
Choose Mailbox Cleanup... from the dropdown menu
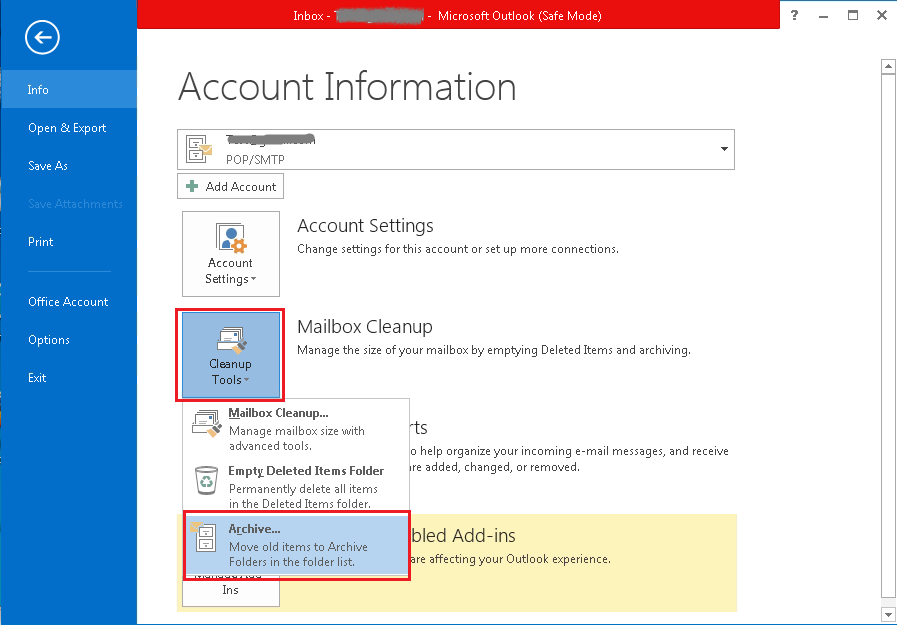296,428
